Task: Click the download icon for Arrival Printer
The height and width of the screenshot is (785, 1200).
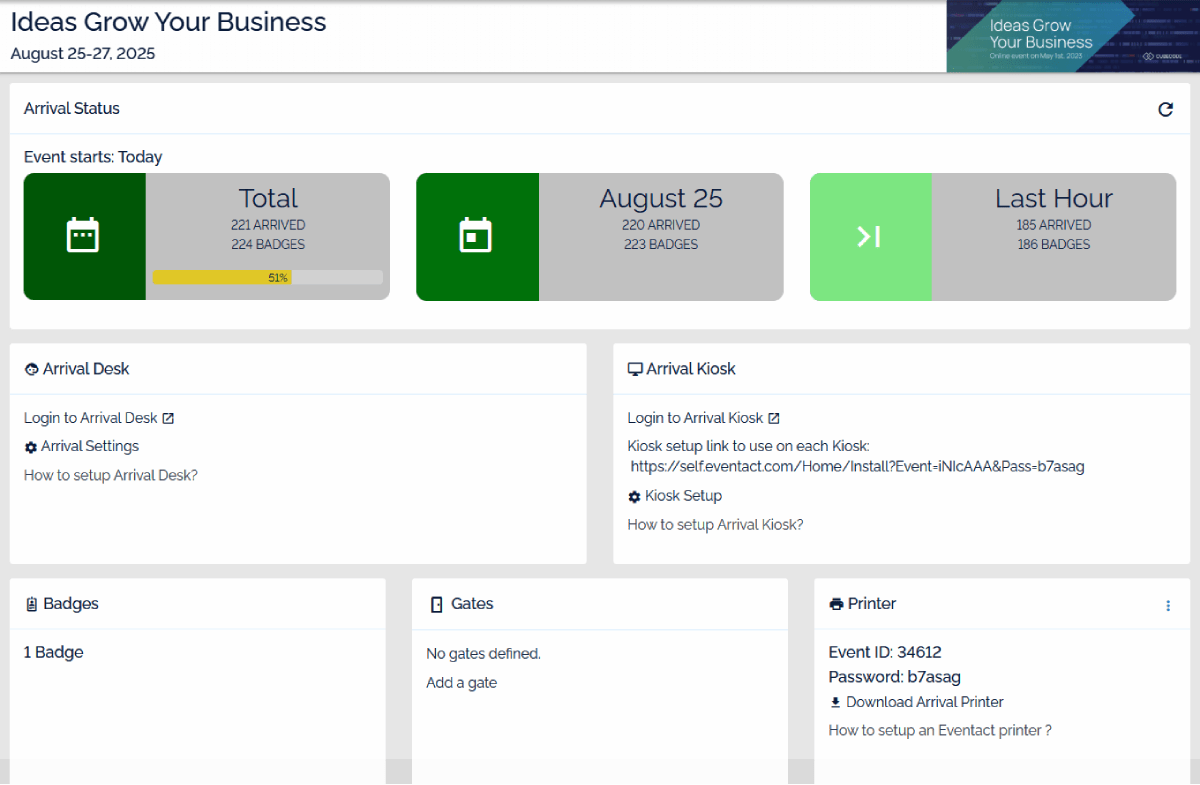Action: pos(836,703)
